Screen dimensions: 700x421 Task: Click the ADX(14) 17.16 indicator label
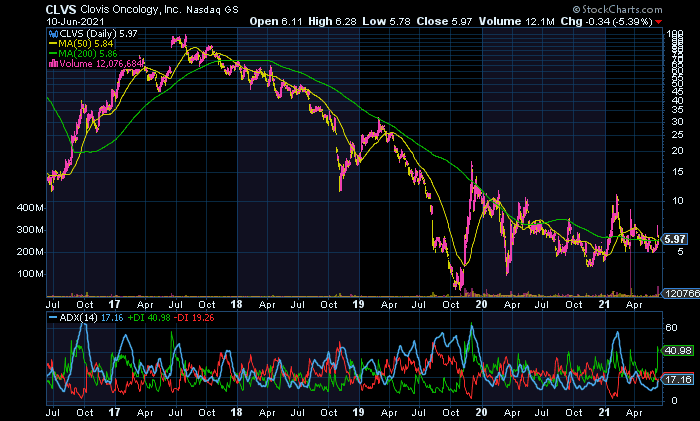(86, 318)
